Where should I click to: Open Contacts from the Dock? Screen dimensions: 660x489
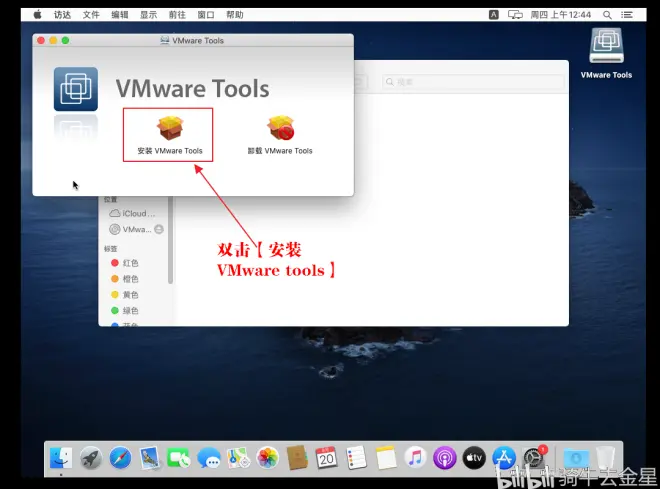point(297,458)
